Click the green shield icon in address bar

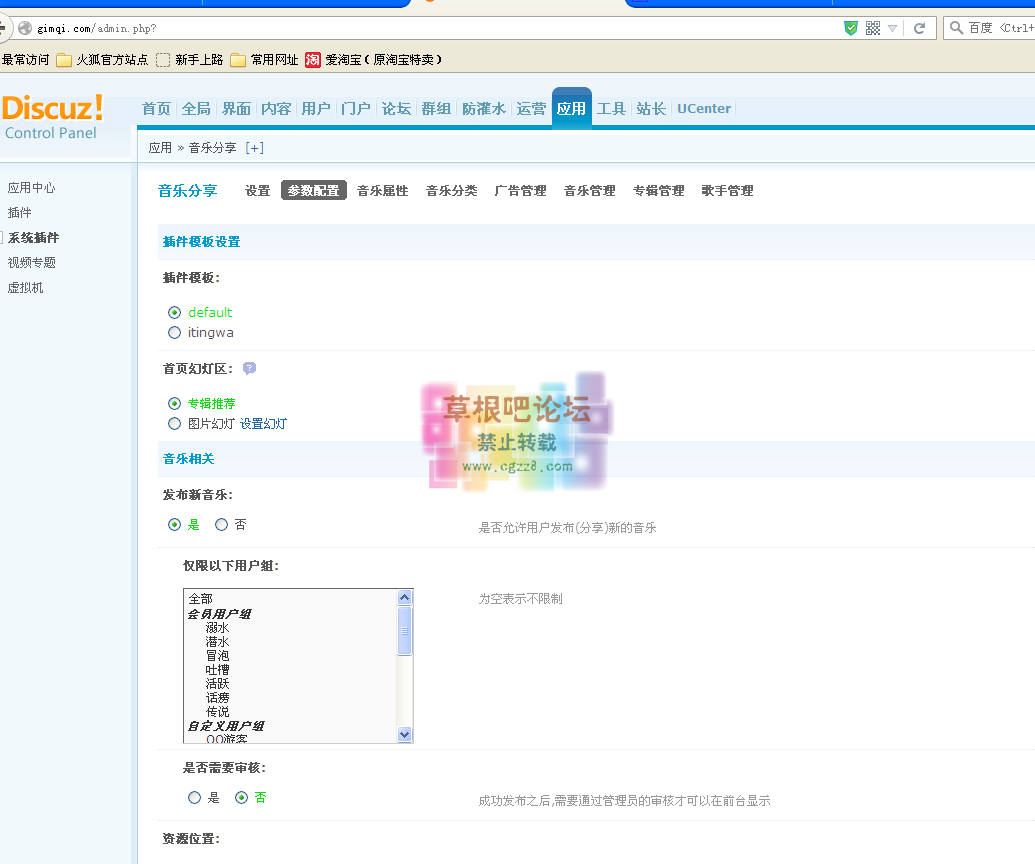coord(851,28)
